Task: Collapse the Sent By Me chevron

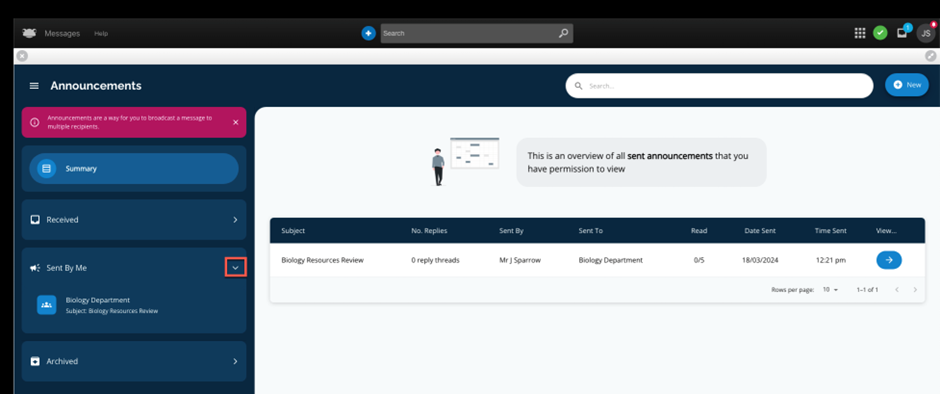Action: (235, 267)
